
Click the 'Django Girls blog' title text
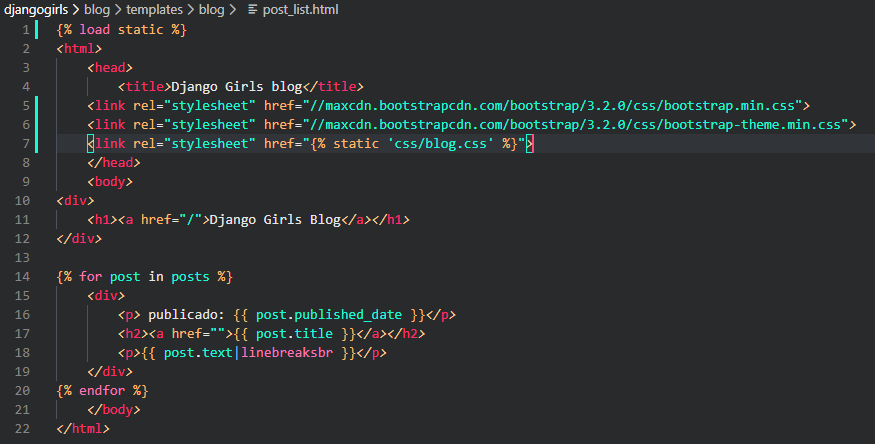(x=237, y=86)
